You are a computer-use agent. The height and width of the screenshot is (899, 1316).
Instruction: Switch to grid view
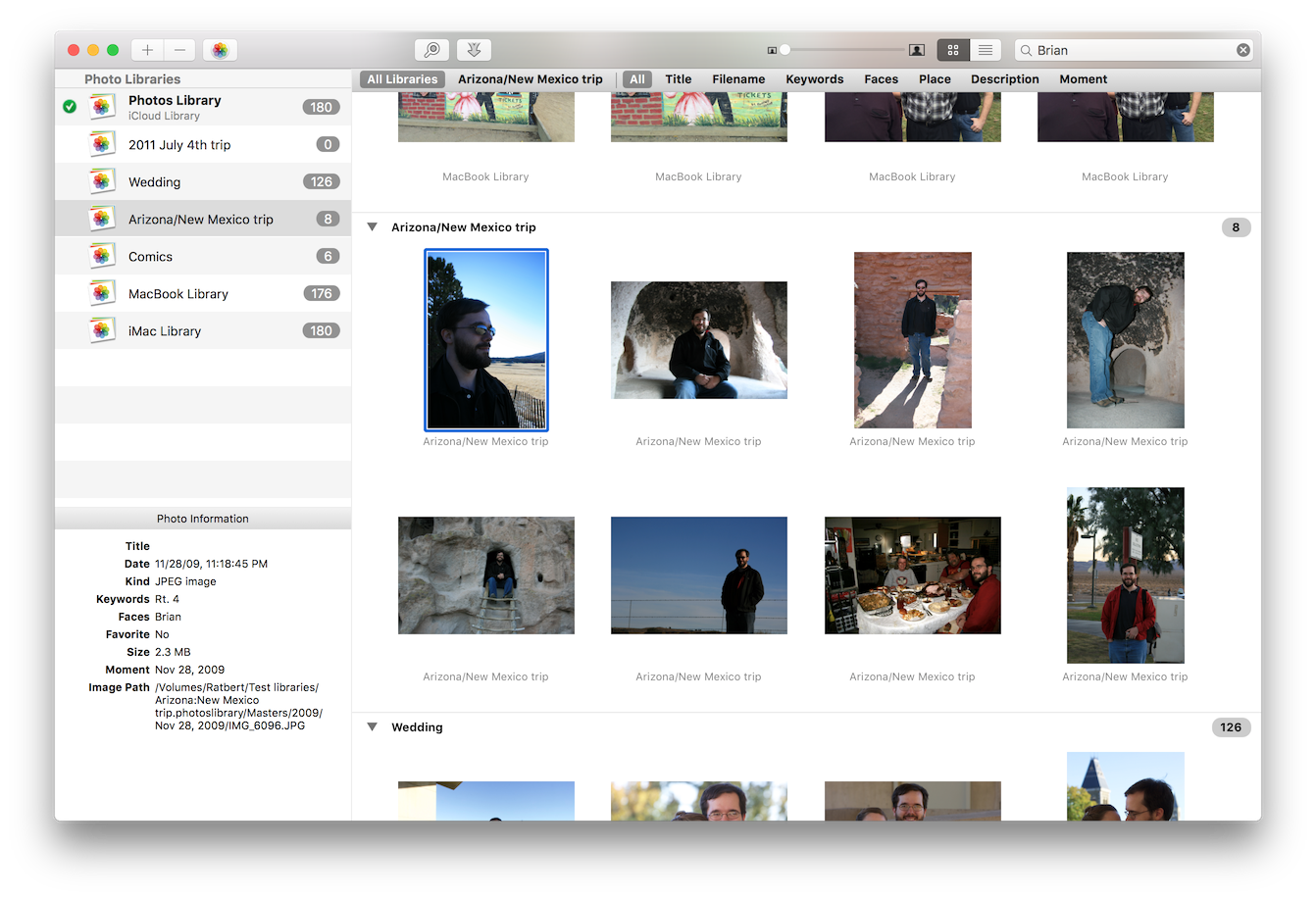953,50
